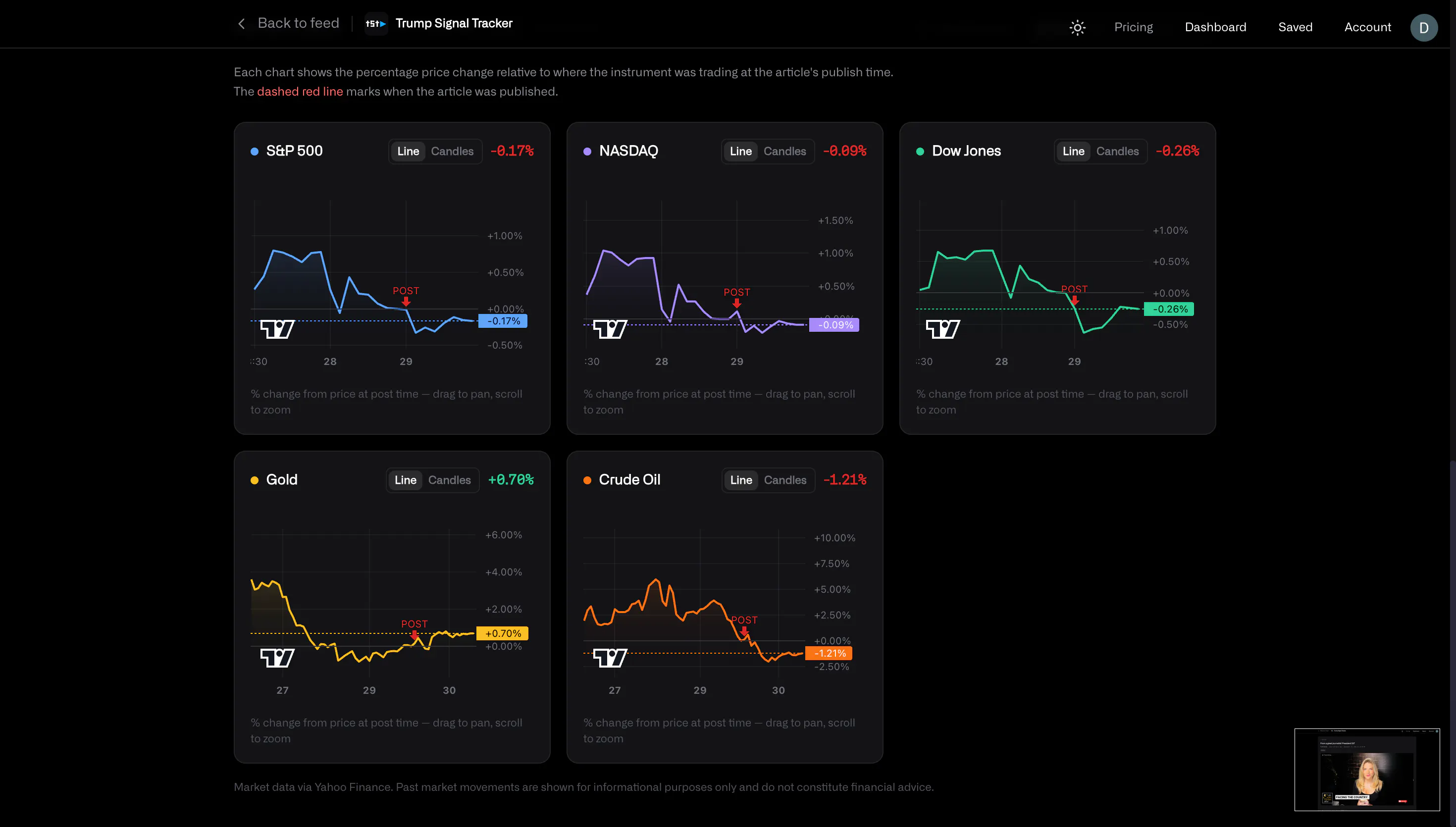Click the +0.70% price label on Gold chart axis
1456x827 pixels.
[503, 633]
